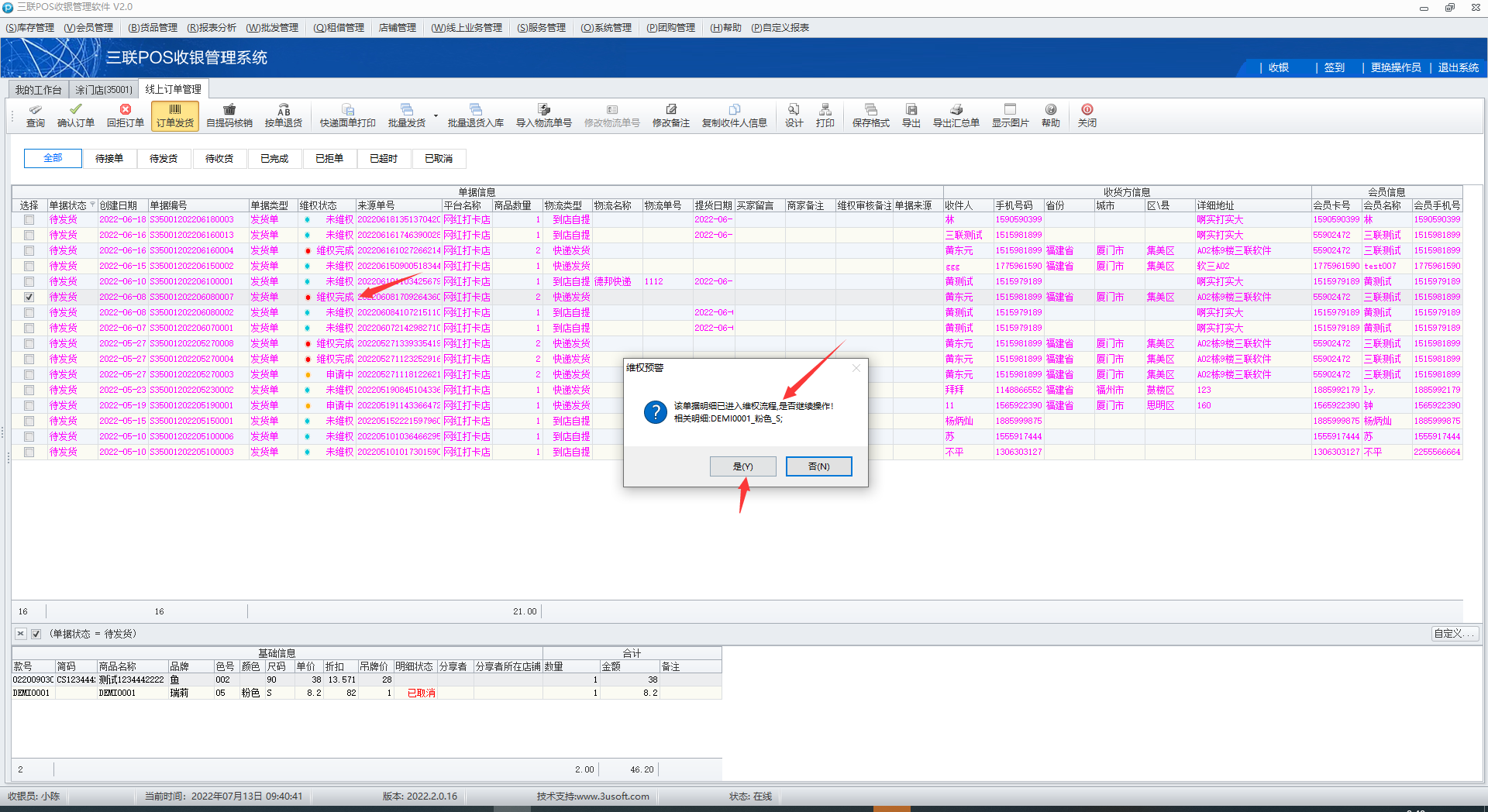Click the red 关闭 close toolbar icon
Viewport: 1488px width, 812px height.
click(1087, 116)
